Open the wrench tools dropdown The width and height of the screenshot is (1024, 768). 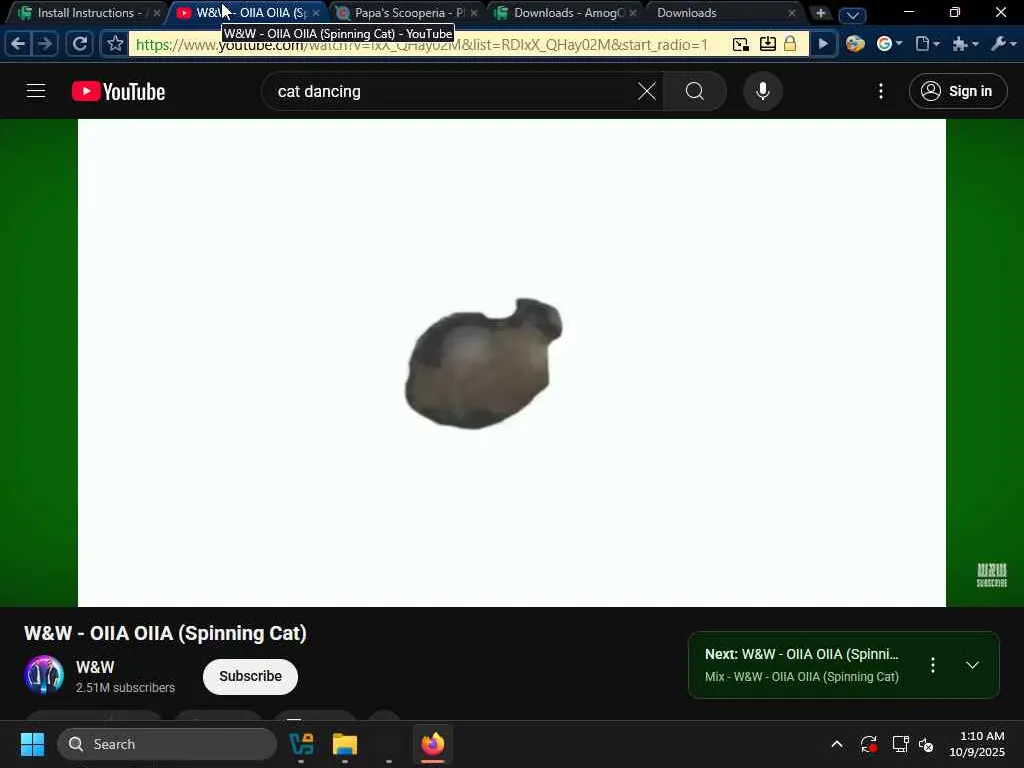click(1003, 44)
